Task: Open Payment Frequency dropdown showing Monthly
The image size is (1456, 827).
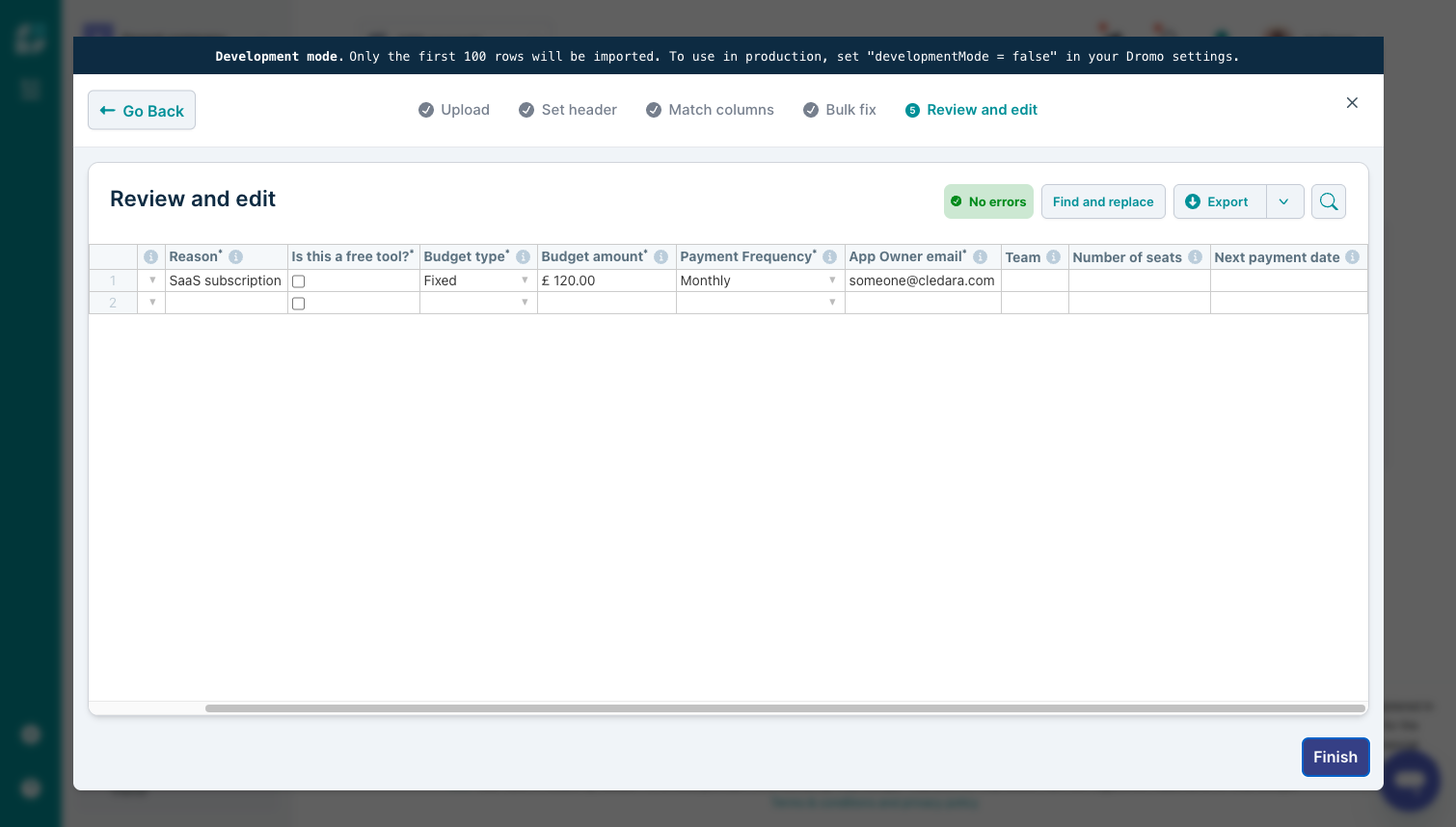Action: (832, 280)
